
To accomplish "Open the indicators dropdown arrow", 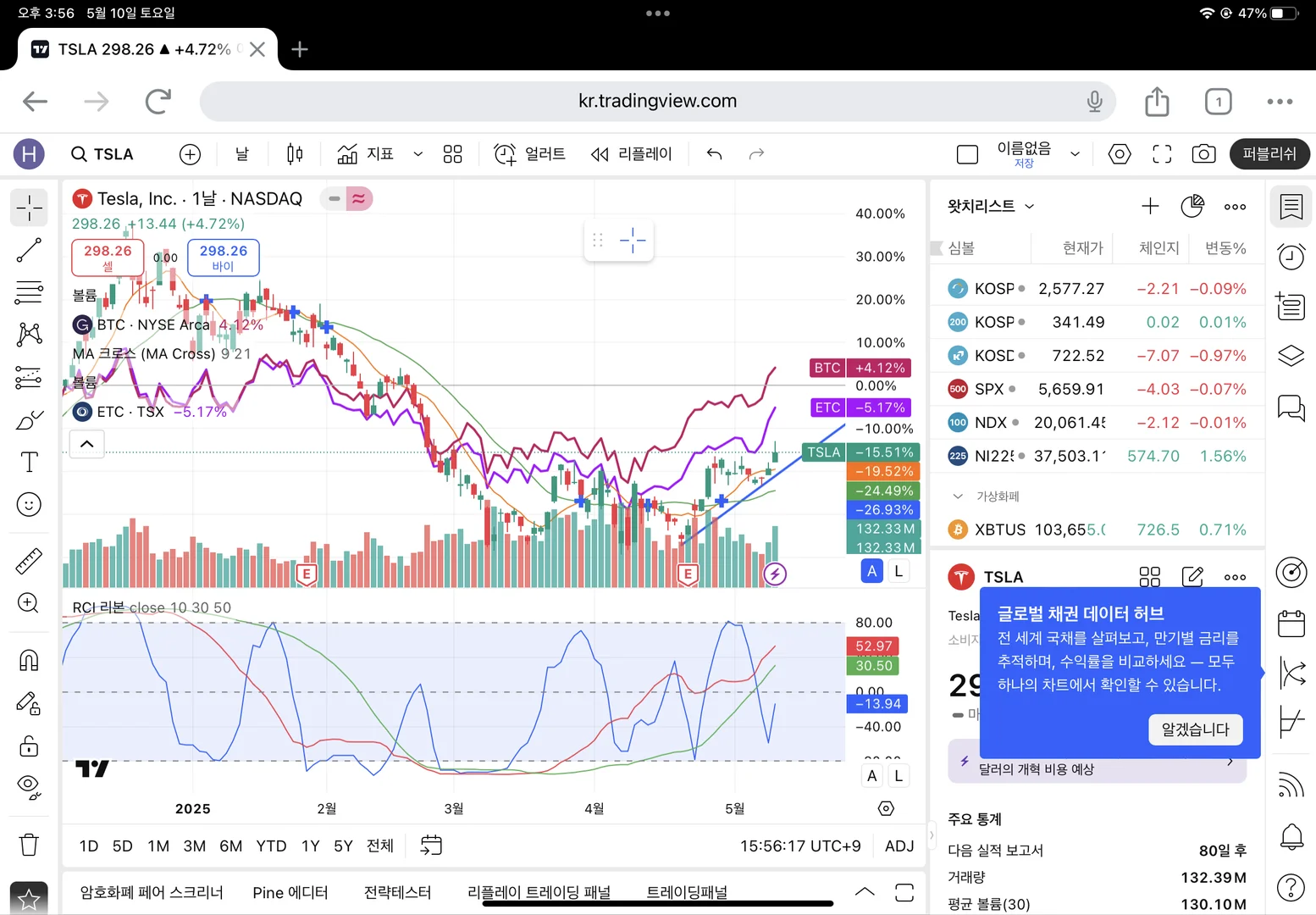I will coord(417,154).
